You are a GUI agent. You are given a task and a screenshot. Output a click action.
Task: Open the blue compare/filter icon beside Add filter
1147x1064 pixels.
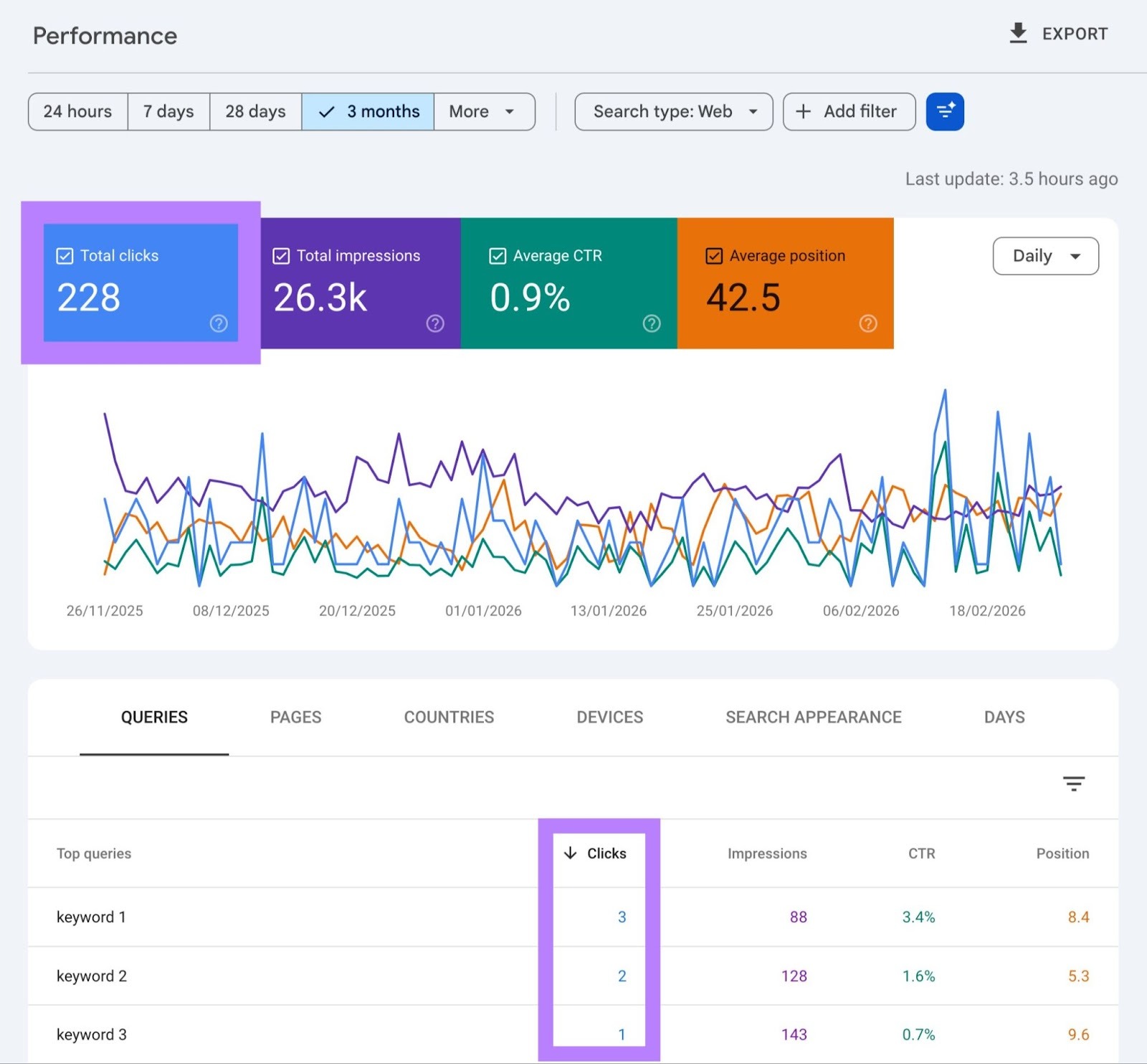click(945, 111)
